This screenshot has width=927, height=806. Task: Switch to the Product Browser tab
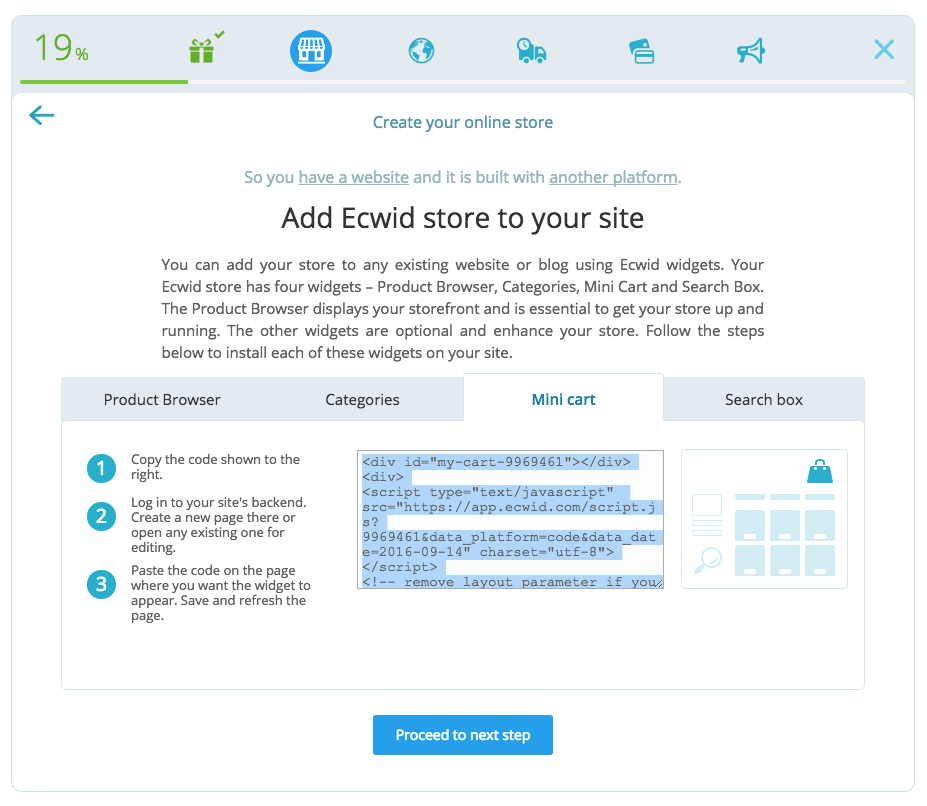(162, 400)
